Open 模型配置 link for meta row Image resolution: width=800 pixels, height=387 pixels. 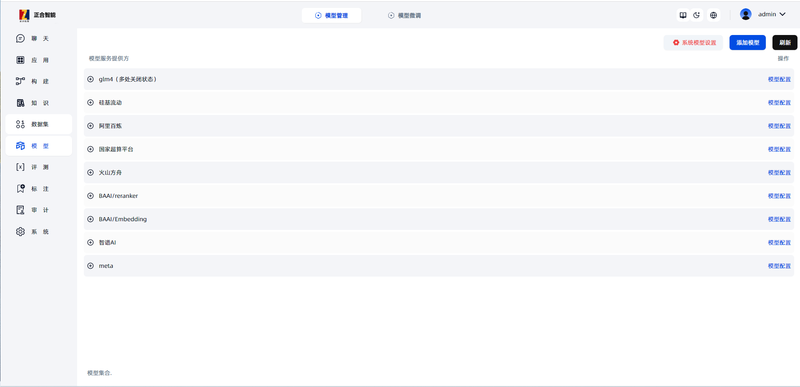click(779, 266)
